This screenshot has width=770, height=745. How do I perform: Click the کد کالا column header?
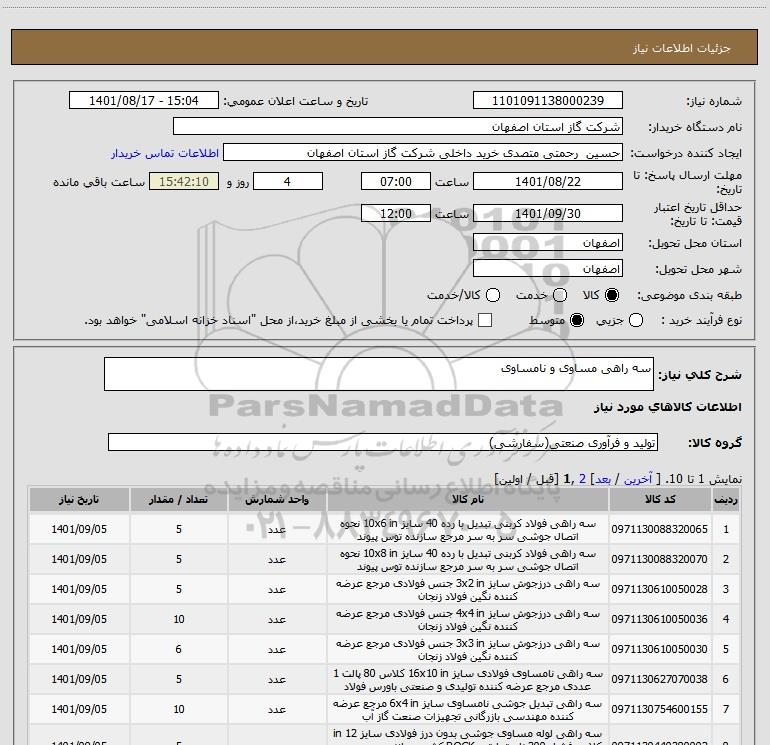[x=660, y=499]
